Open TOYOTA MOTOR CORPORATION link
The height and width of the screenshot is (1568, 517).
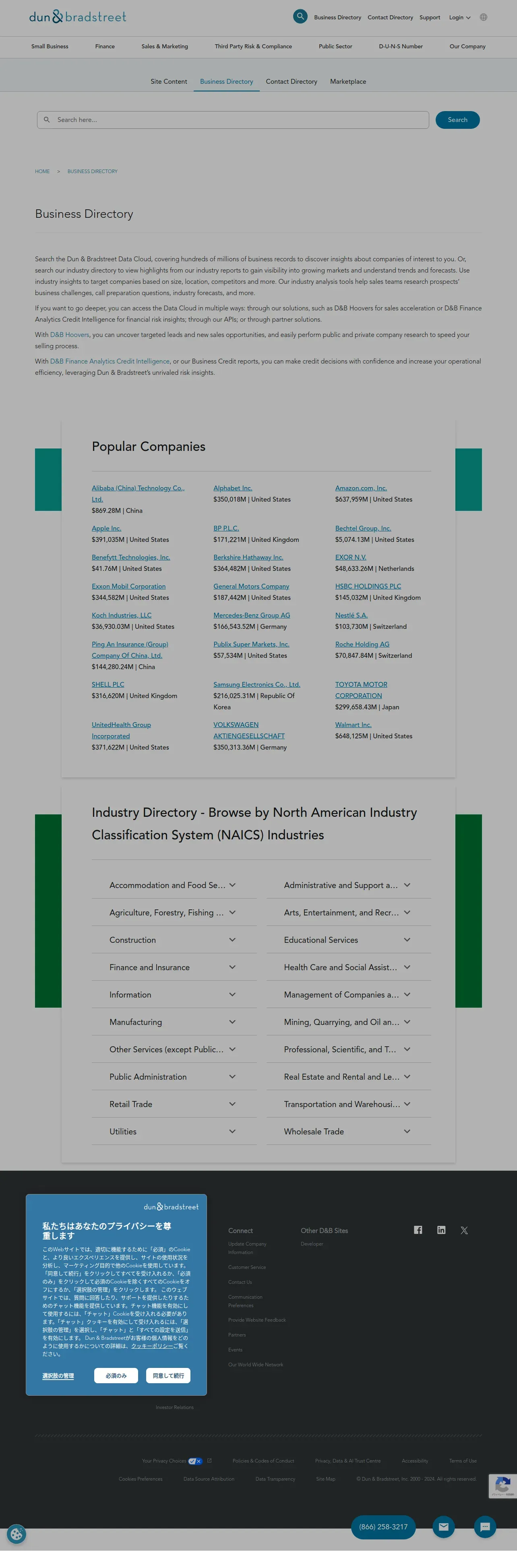point(361,690)
